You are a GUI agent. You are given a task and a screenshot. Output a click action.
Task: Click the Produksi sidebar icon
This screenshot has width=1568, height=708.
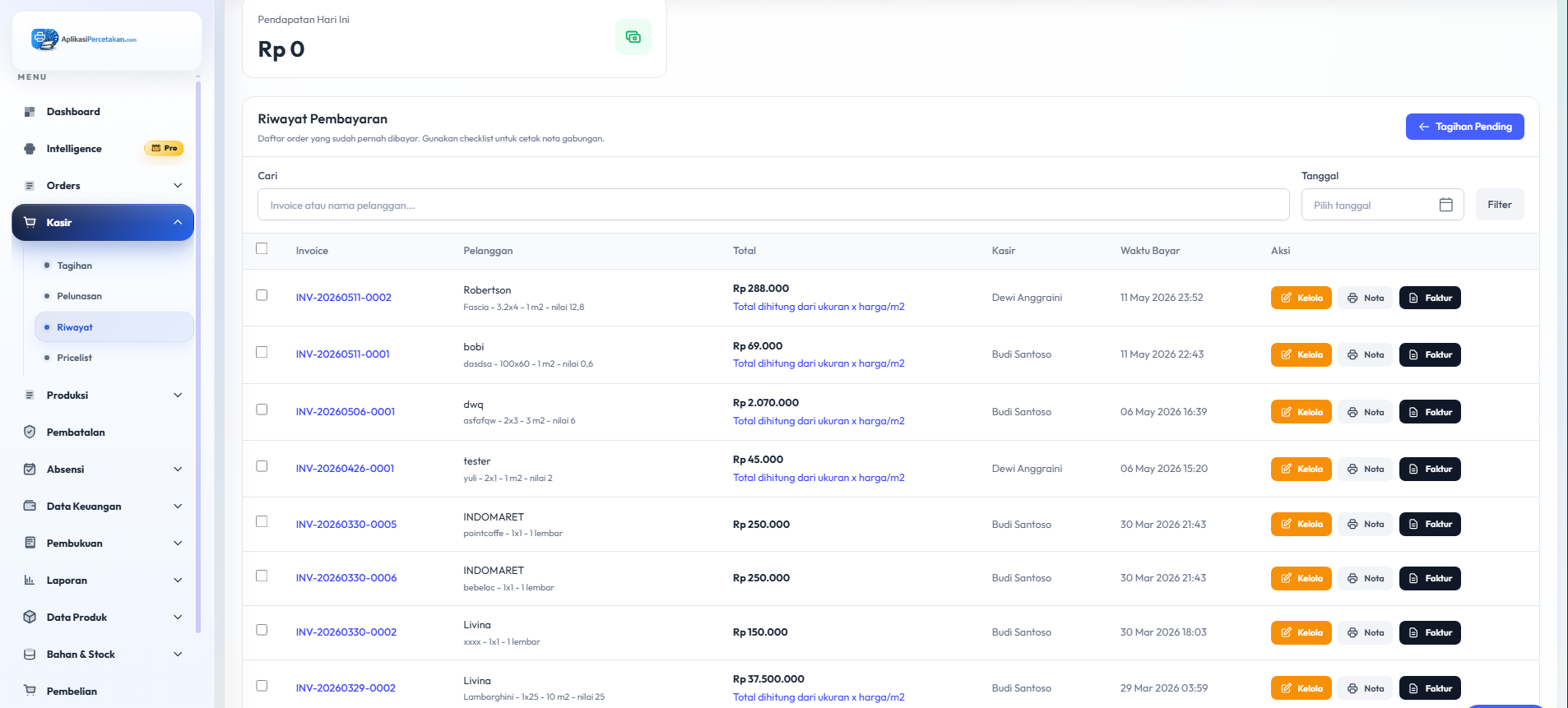pyautogui.click(x=30, y=396)
